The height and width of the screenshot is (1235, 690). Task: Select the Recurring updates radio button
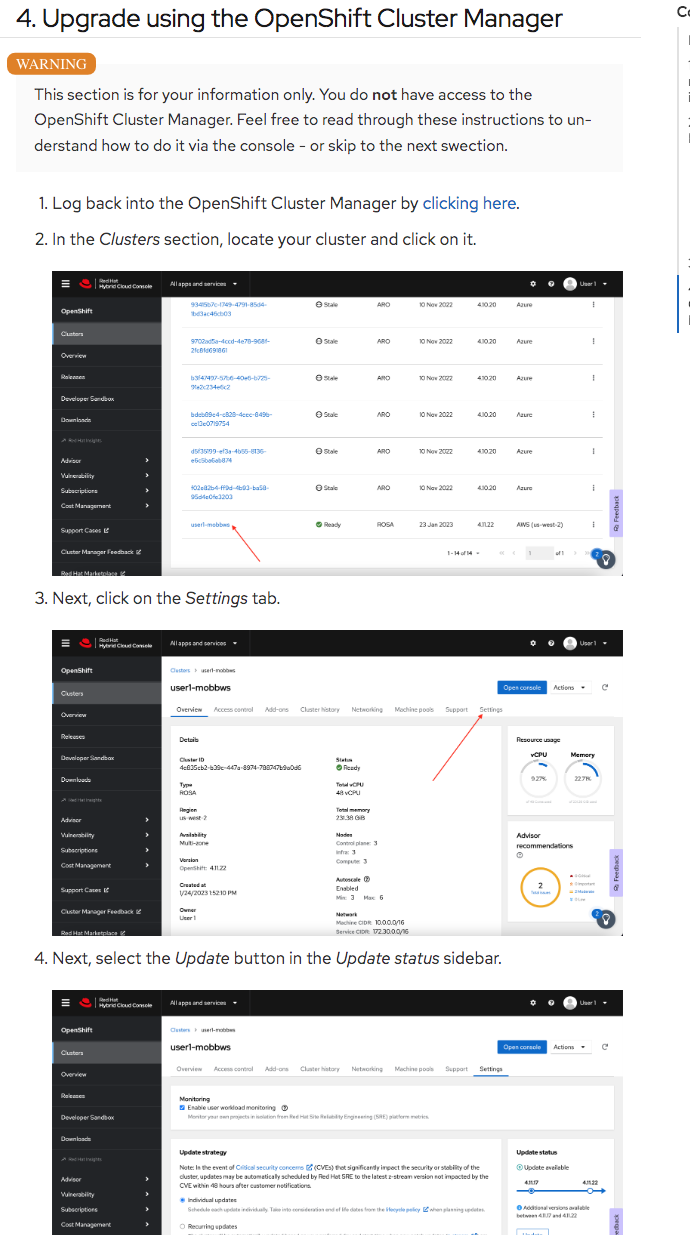point(182,1226)
